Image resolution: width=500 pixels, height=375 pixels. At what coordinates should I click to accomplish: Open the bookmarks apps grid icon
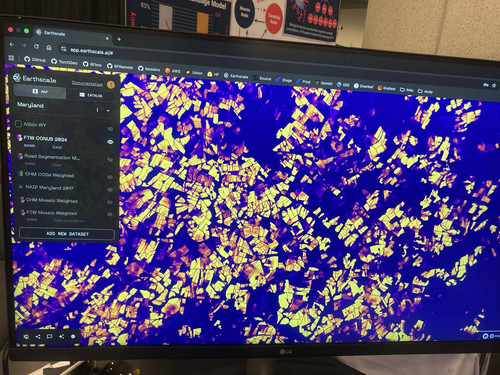[11, 58]
